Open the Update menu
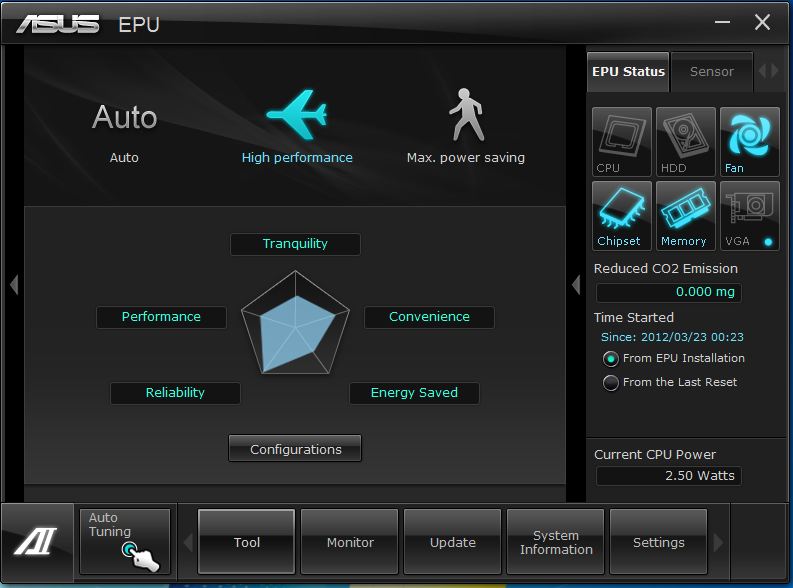This screenshot has height=588, width=793. point(453,541)
